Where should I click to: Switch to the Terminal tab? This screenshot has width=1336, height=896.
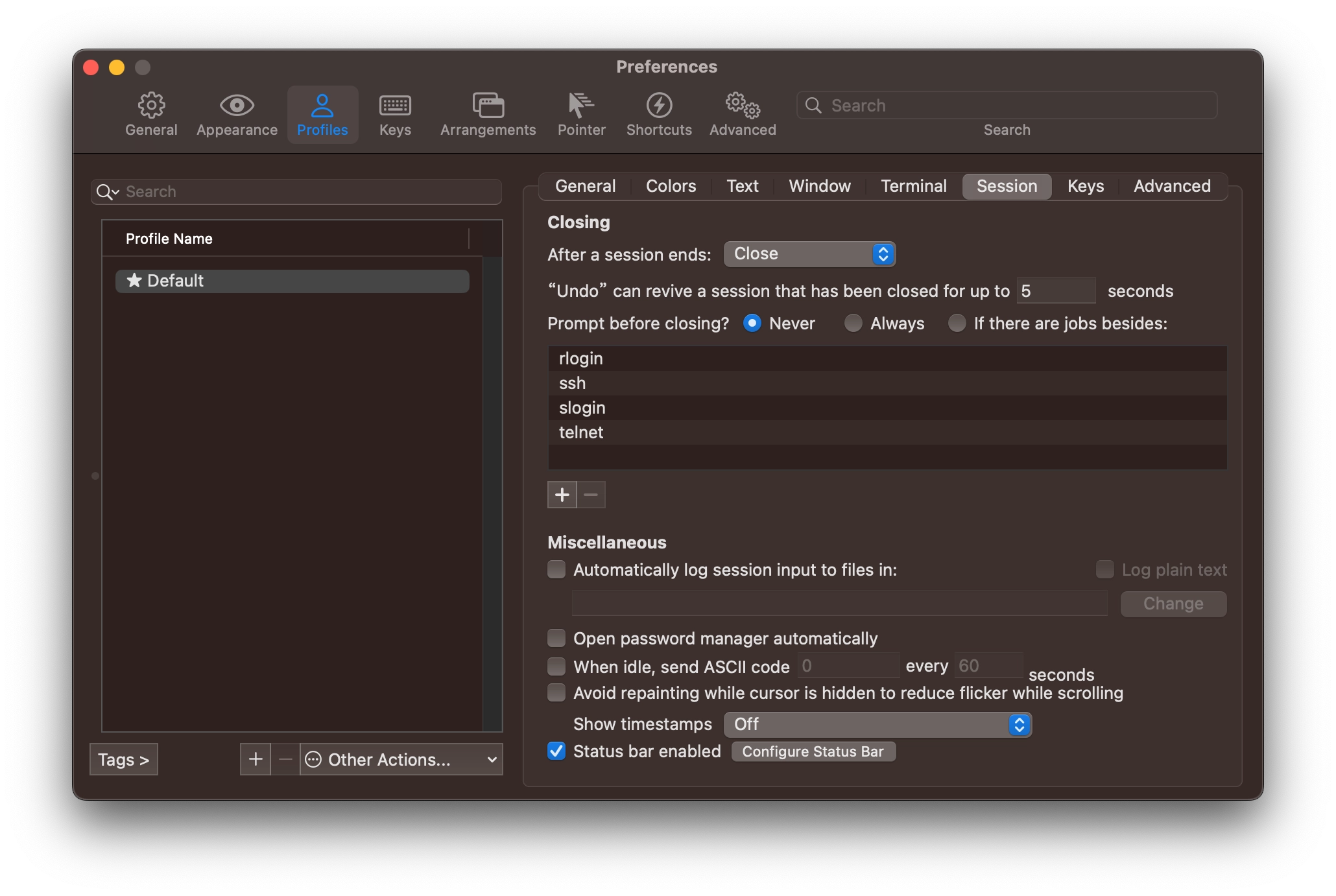coord(913,186)
